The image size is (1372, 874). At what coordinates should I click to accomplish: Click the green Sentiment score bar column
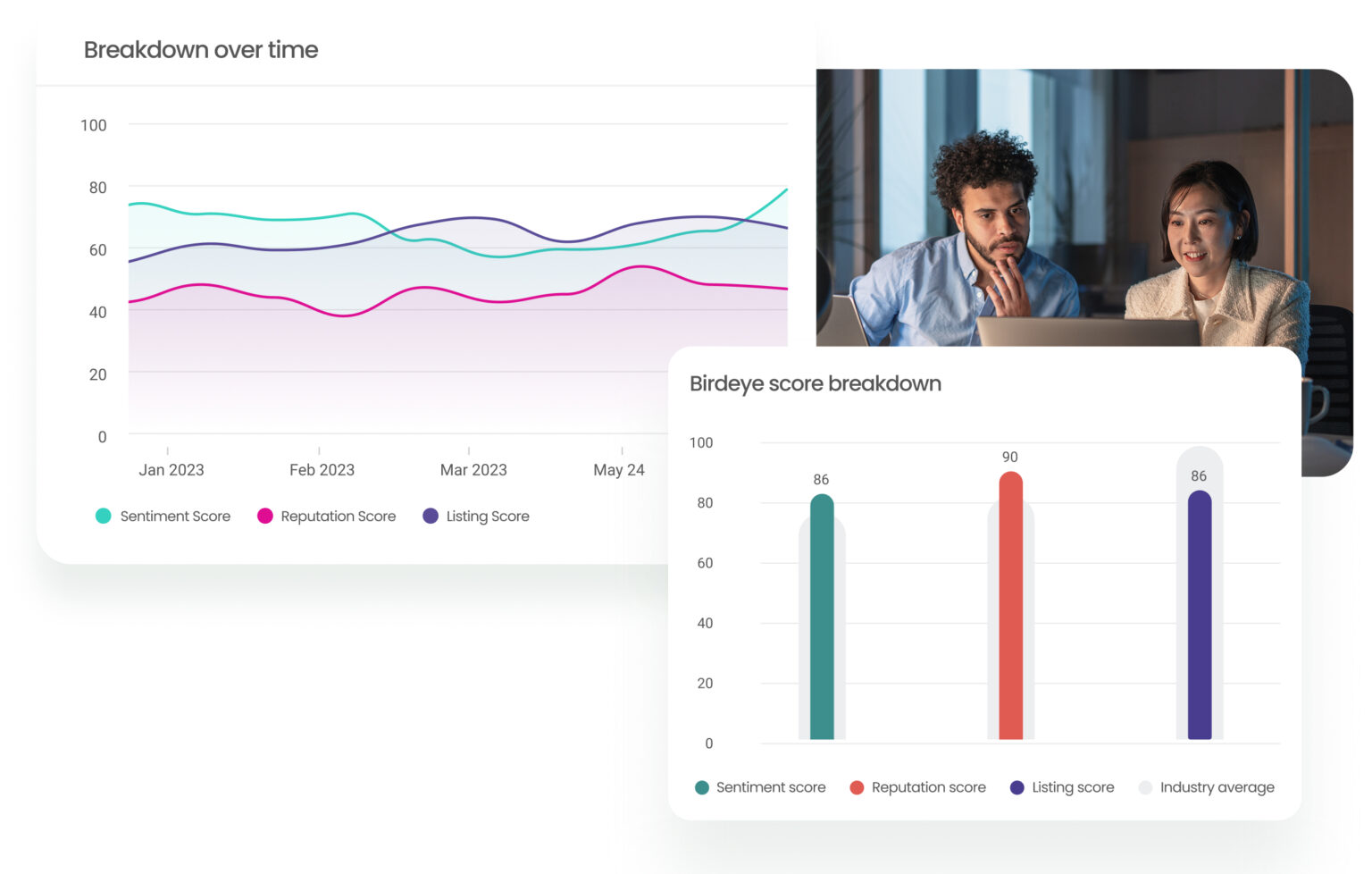click(x=820, y=621)
